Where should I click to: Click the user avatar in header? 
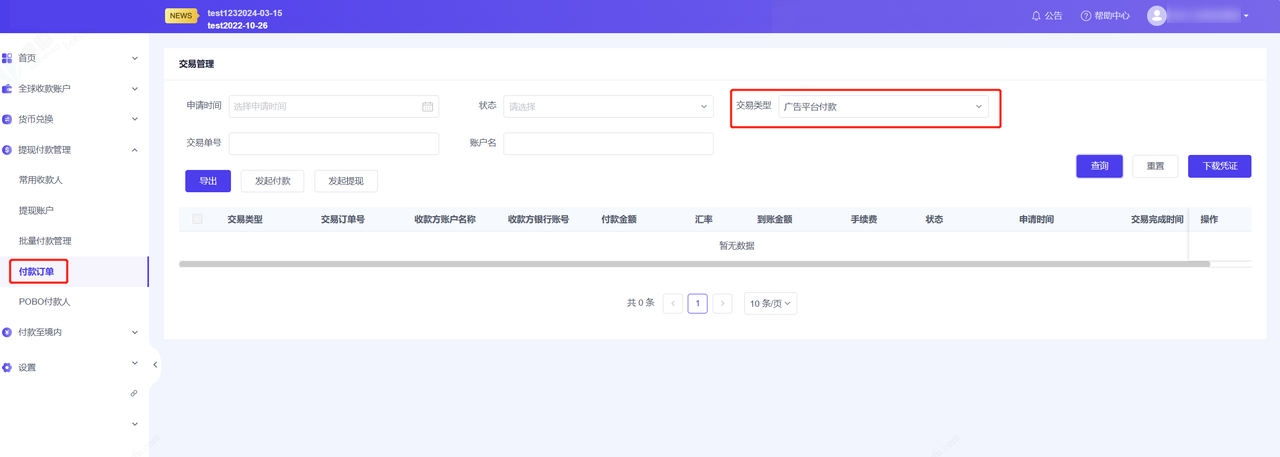[x=1157, y=16]
